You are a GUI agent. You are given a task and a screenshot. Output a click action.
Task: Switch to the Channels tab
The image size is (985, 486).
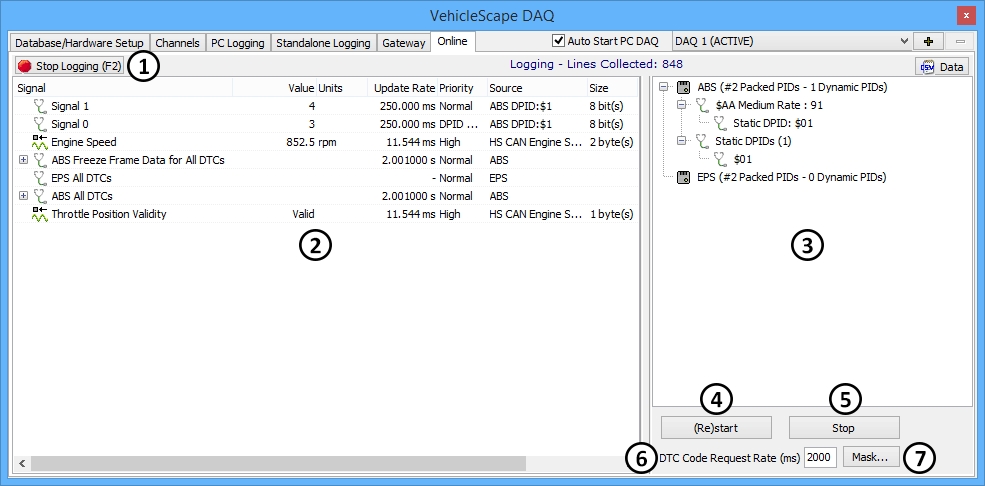point(177,43)
